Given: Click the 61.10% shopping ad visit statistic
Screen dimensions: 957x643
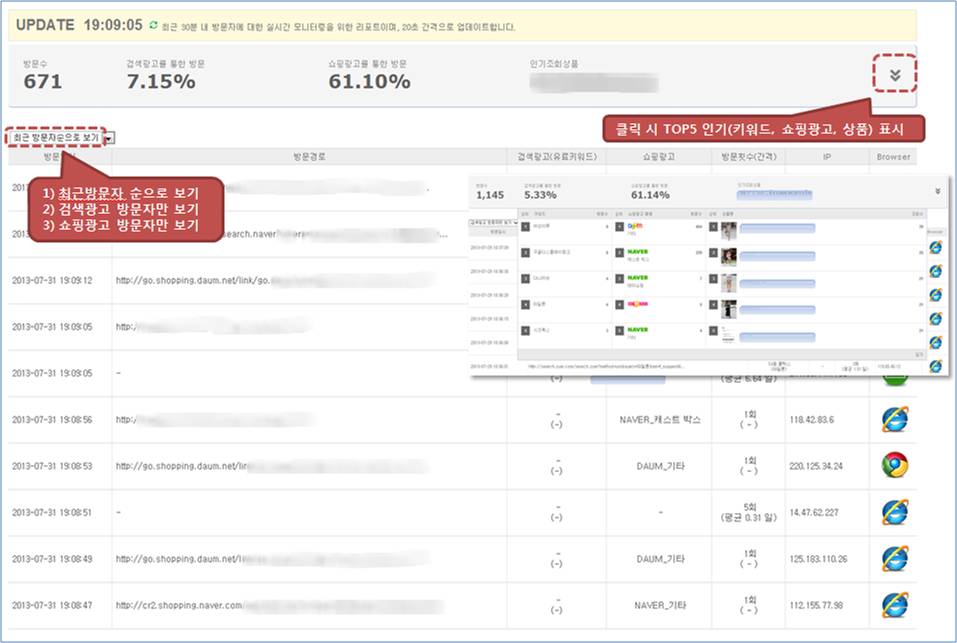Looking at the screenshot, I should click(369, 82).
